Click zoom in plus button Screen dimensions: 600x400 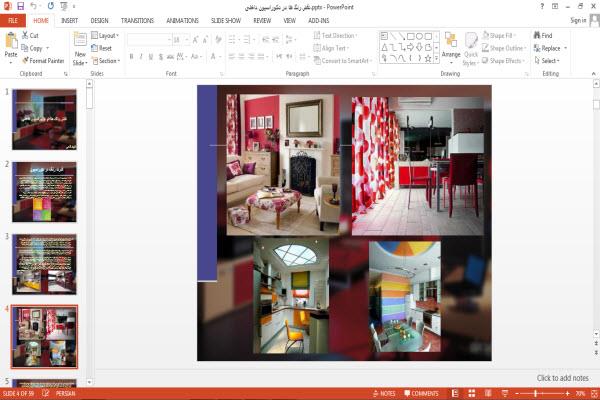click(567, 393)
